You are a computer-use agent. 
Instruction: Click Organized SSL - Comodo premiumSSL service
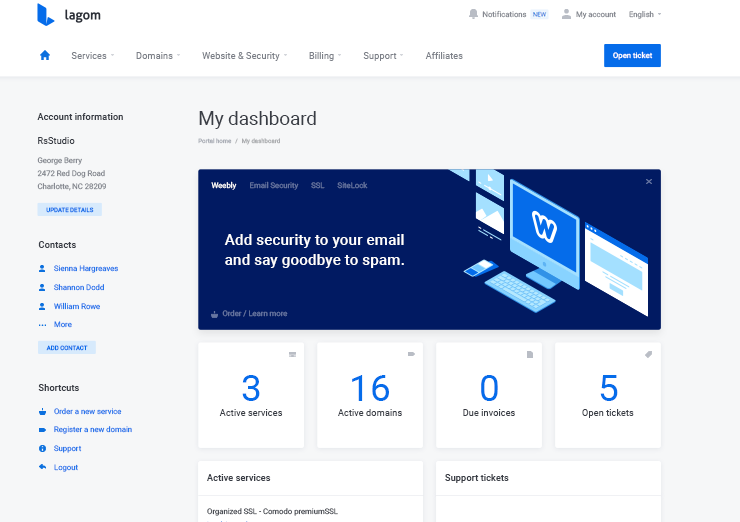point(272,511)
